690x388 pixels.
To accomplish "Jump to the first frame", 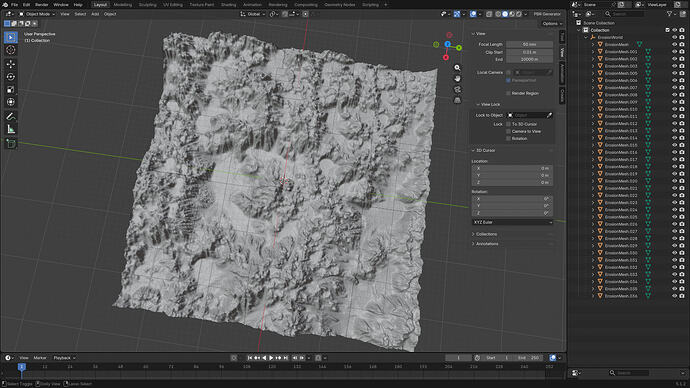I will (x=250, y=358).
